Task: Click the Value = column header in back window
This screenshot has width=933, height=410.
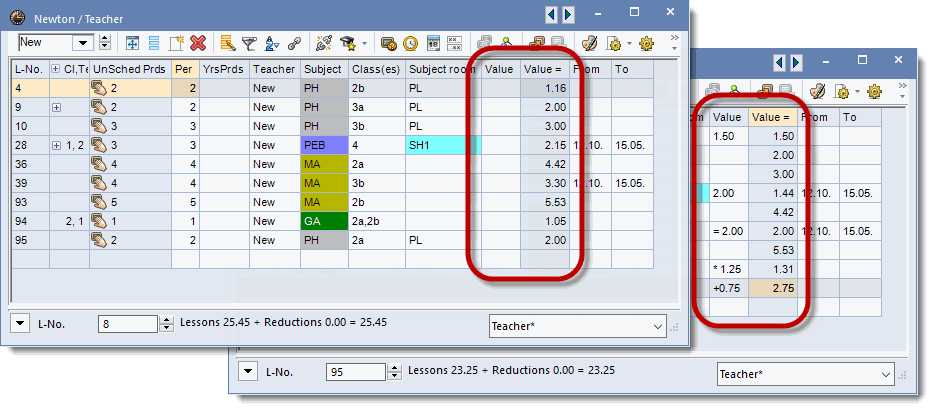Action: (771, 117)
